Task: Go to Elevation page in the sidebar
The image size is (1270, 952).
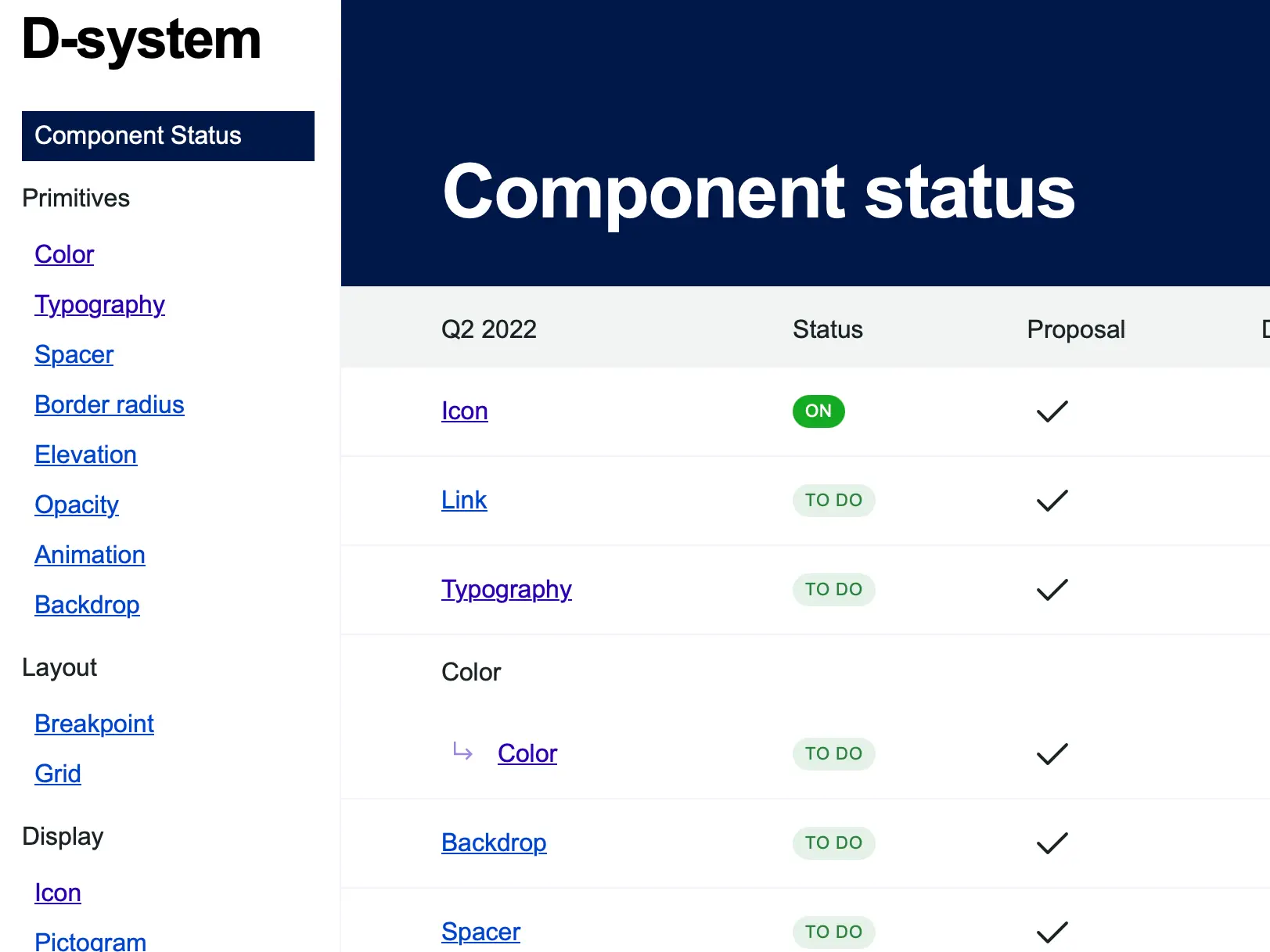Action: 86,454
